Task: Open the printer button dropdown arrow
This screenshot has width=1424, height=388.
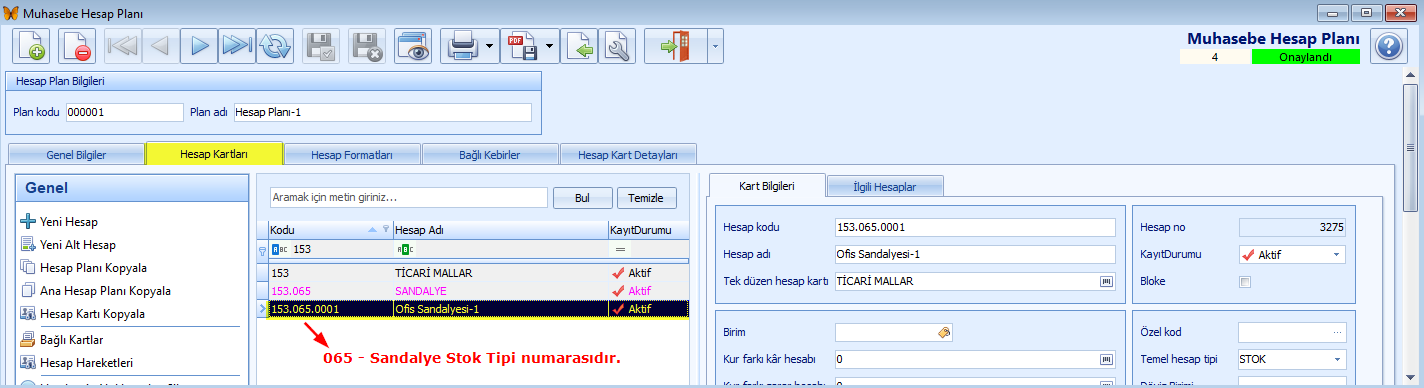Action: point(489,46)
